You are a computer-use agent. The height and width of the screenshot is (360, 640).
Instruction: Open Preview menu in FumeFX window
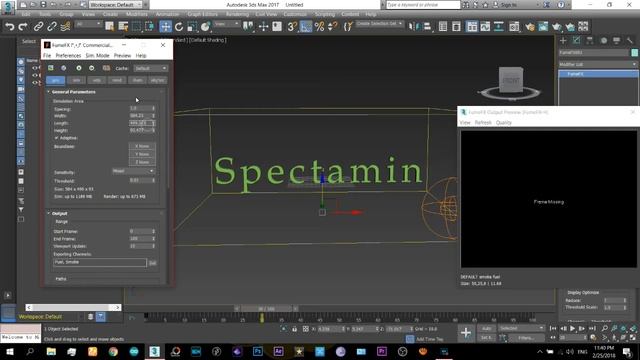(122, 56)
